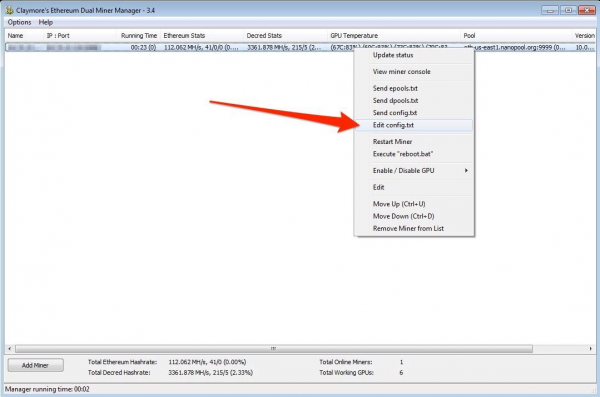Open the Options menu

(x=19, y=22)
